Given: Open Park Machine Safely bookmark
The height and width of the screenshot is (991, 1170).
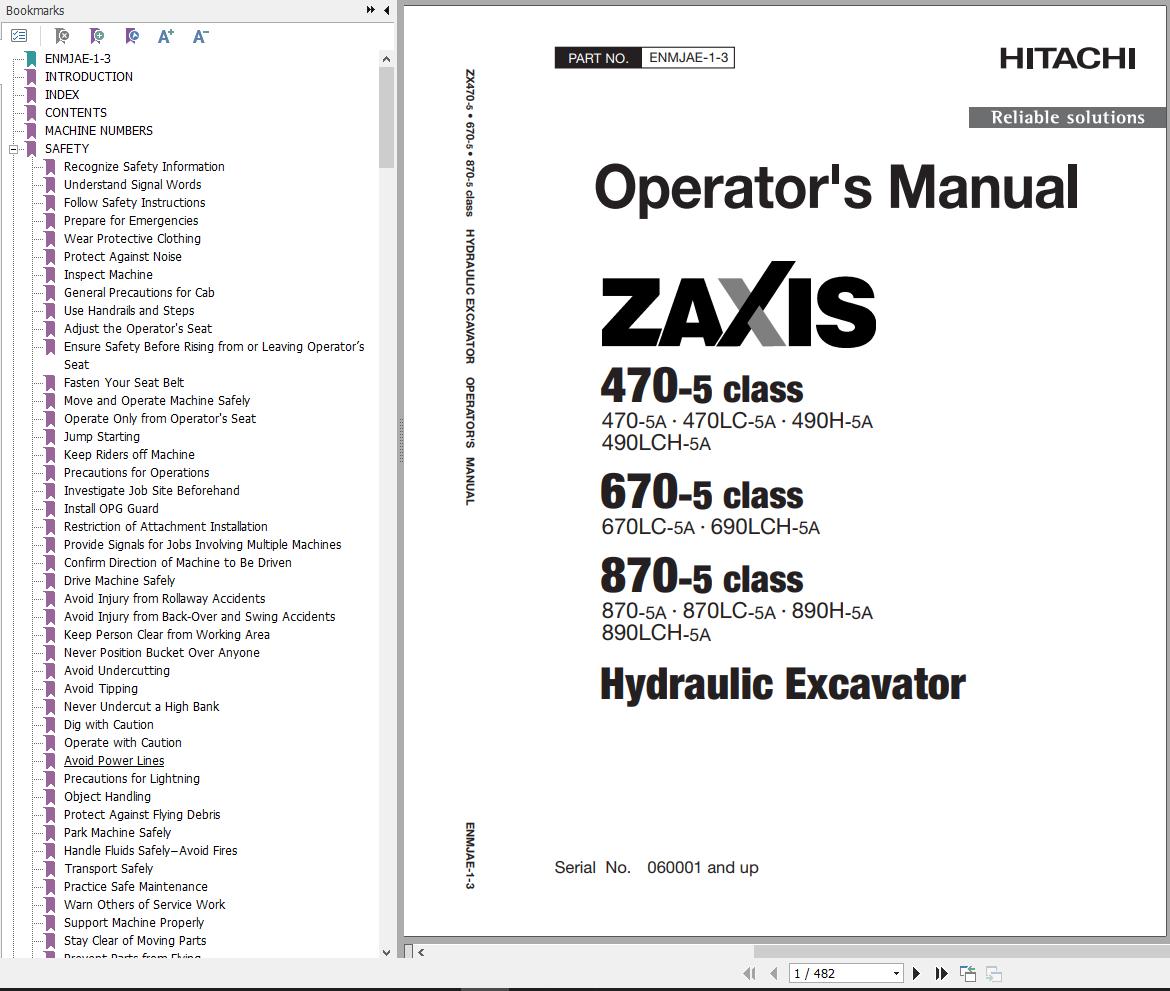Looking at the screenshot, I should tap(117, 833).
